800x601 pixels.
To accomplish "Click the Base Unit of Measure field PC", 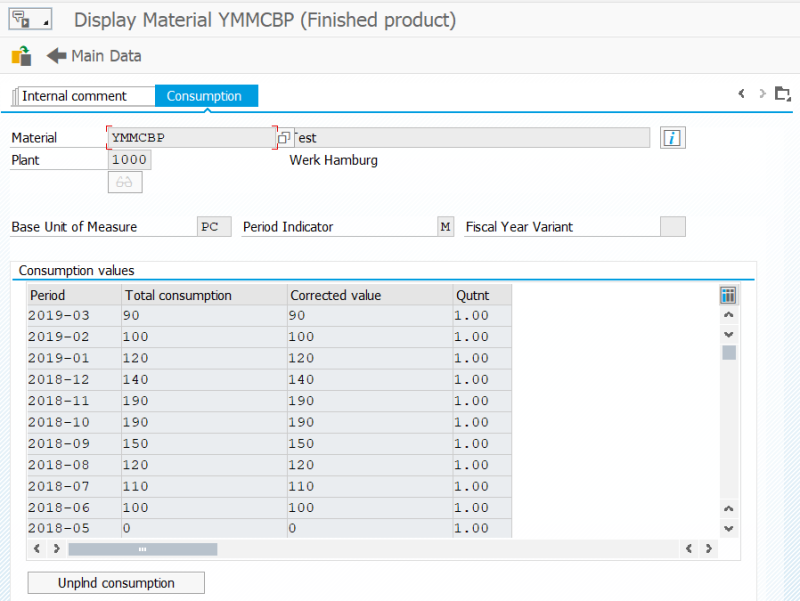I will 214,227.
